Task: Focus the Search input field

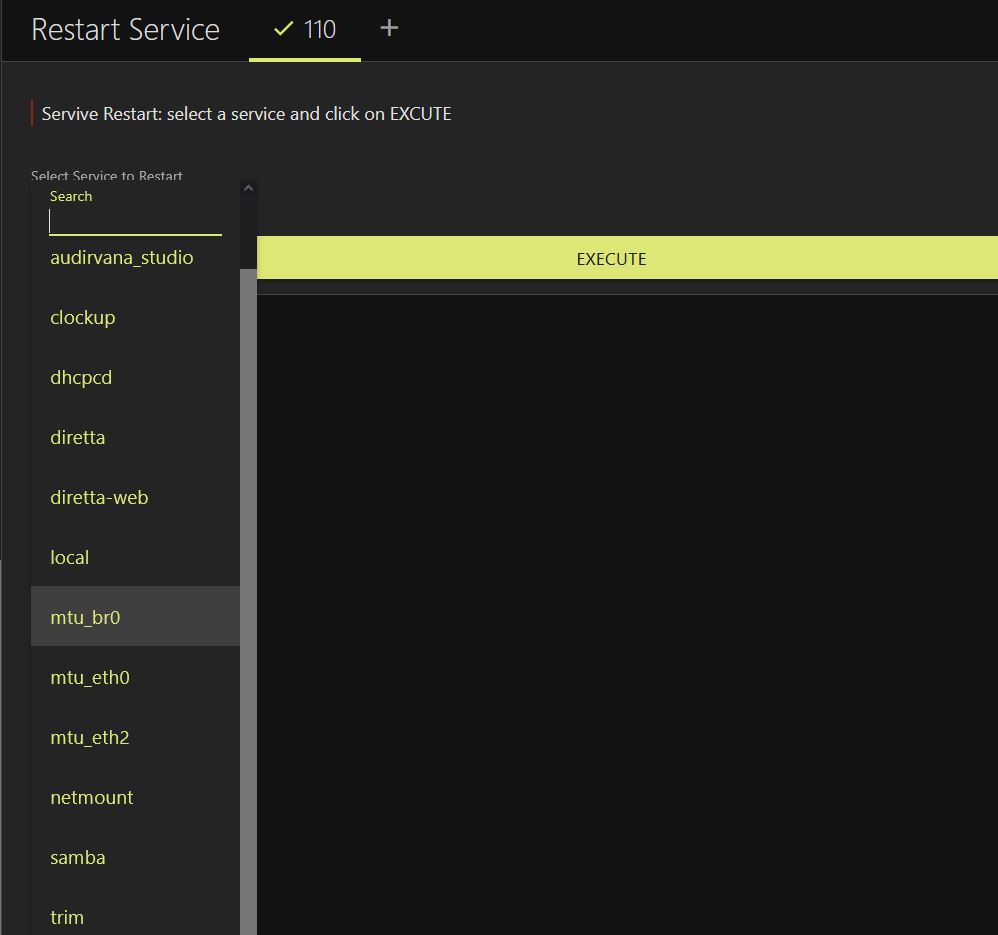Action: point(135,222)
